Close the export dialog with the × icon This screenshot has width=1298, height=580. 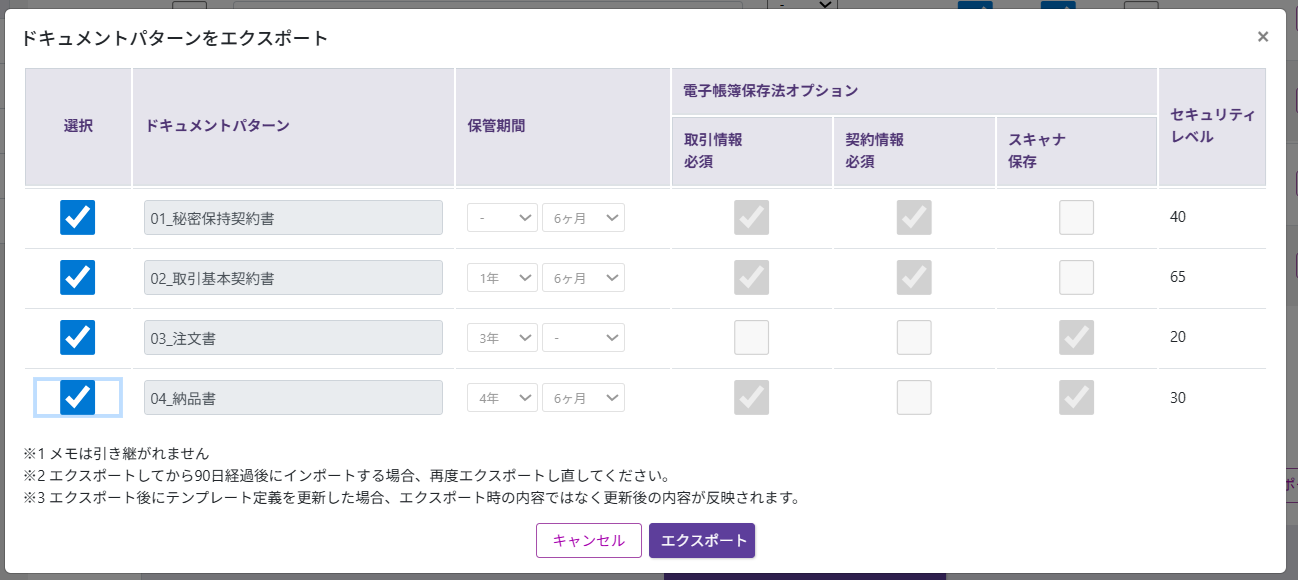click(x=1263, y=37)
